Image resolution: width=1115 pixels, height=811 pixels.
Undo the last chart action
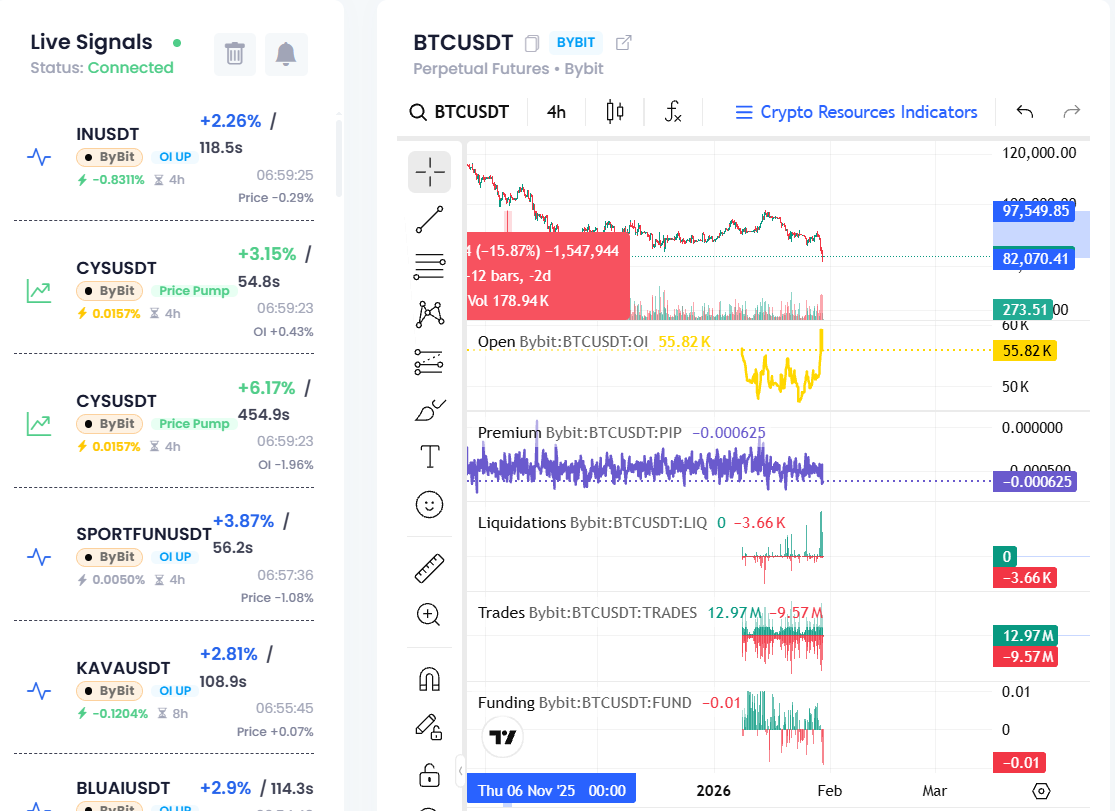1025,112
